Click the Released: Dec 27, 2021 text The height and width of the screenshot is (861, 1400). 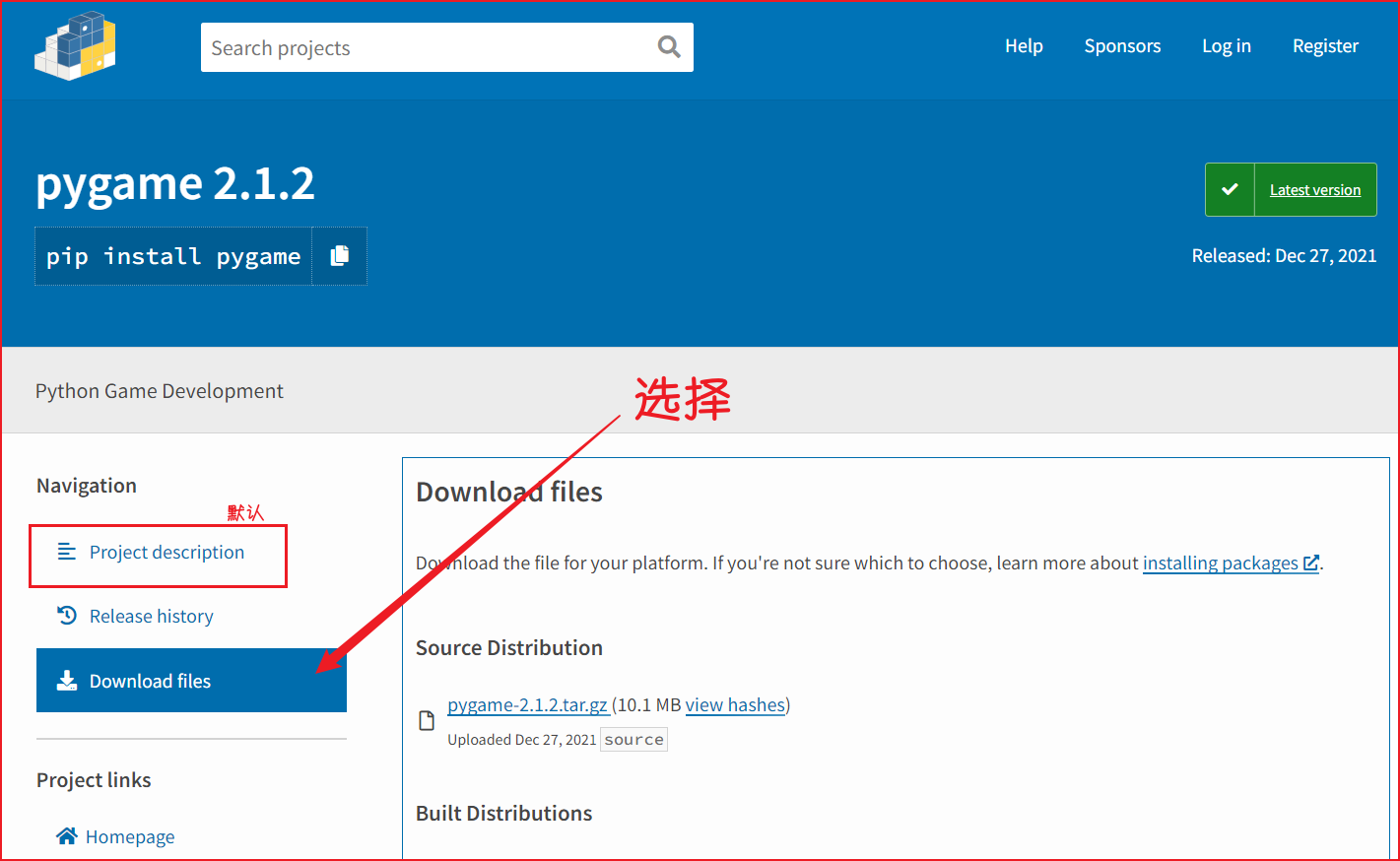tap(1284, 256)
